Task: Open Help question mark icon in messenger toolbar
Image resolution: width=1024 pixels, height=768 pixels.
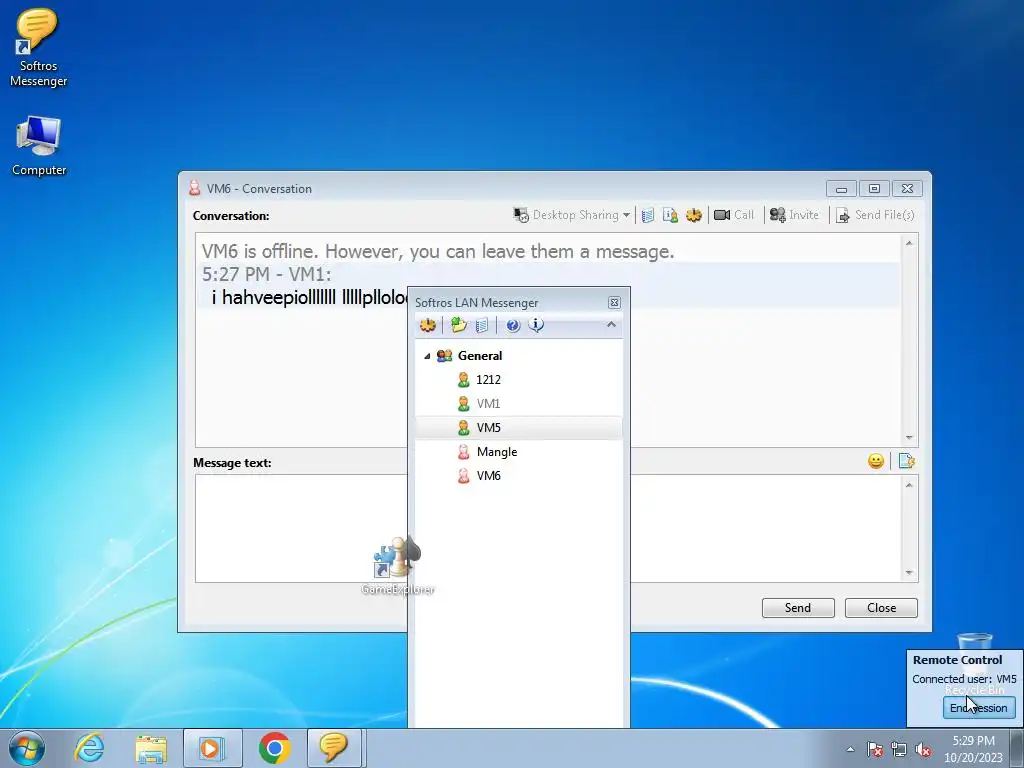Action: pyautogui.click(x=513, y=325)
